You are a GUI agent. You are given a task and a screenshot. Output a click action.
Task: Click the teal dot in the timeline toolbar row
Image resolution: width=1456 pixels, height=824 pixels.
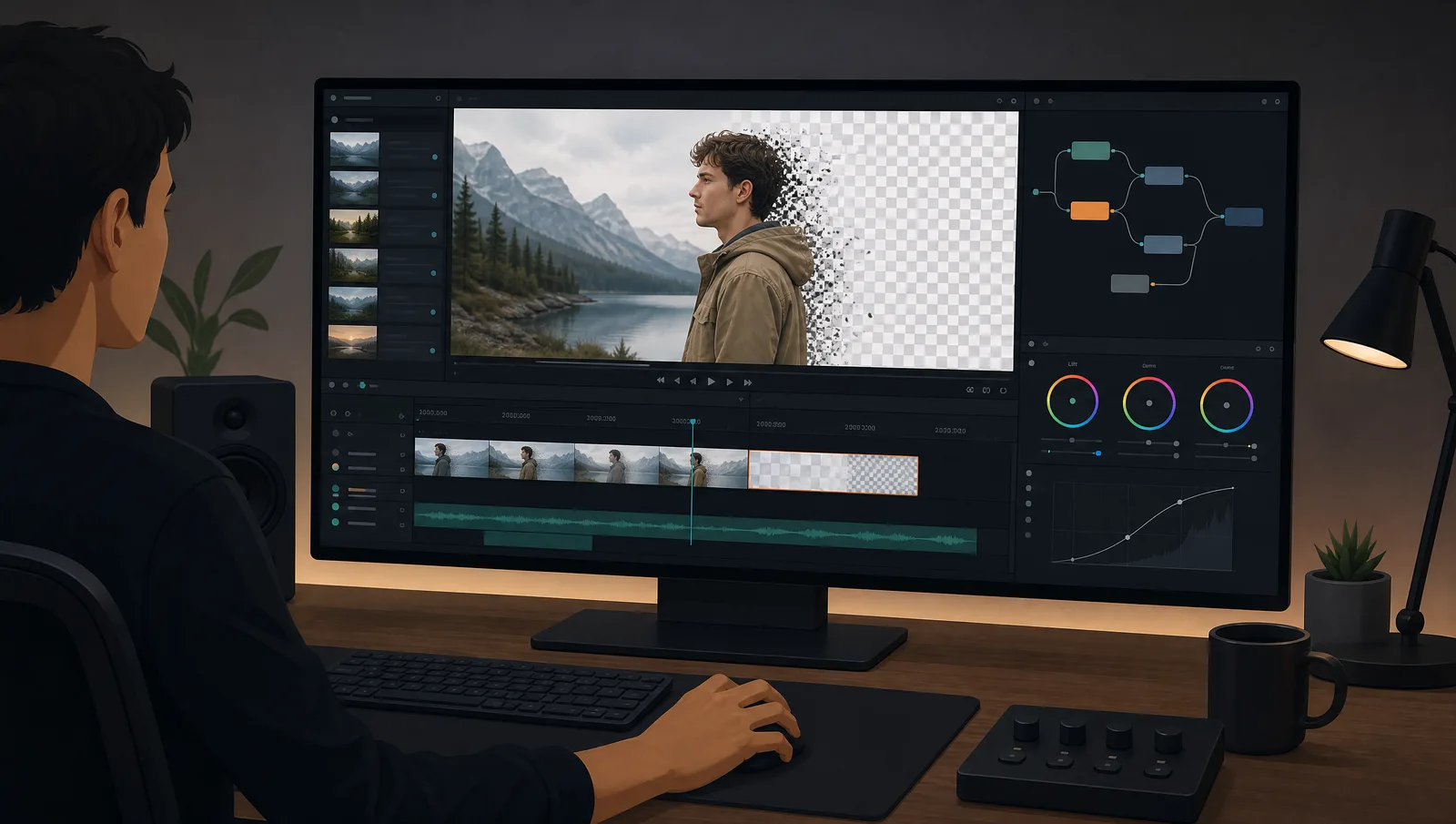[x=362, y=386]
